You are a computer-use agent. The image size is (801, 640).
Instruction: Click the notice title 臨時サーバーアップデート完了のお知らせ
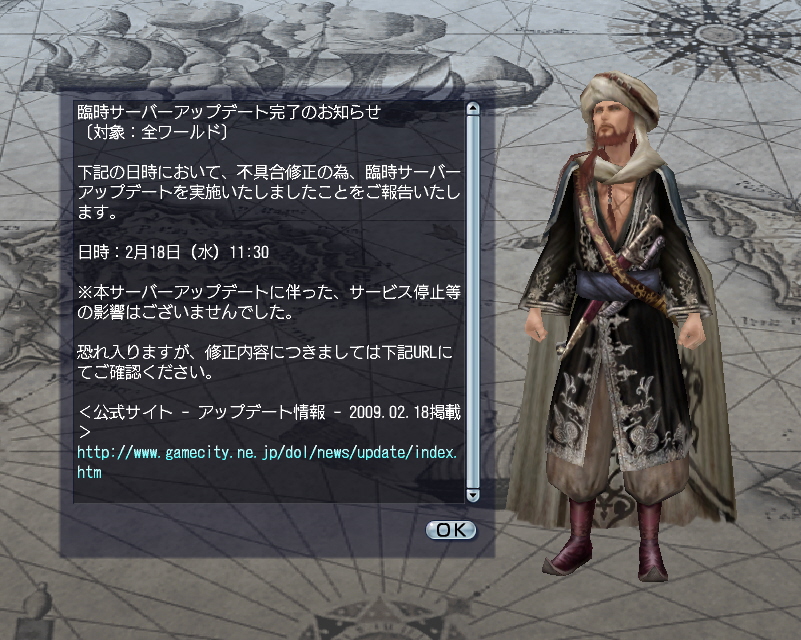click(x=229, y=111)
